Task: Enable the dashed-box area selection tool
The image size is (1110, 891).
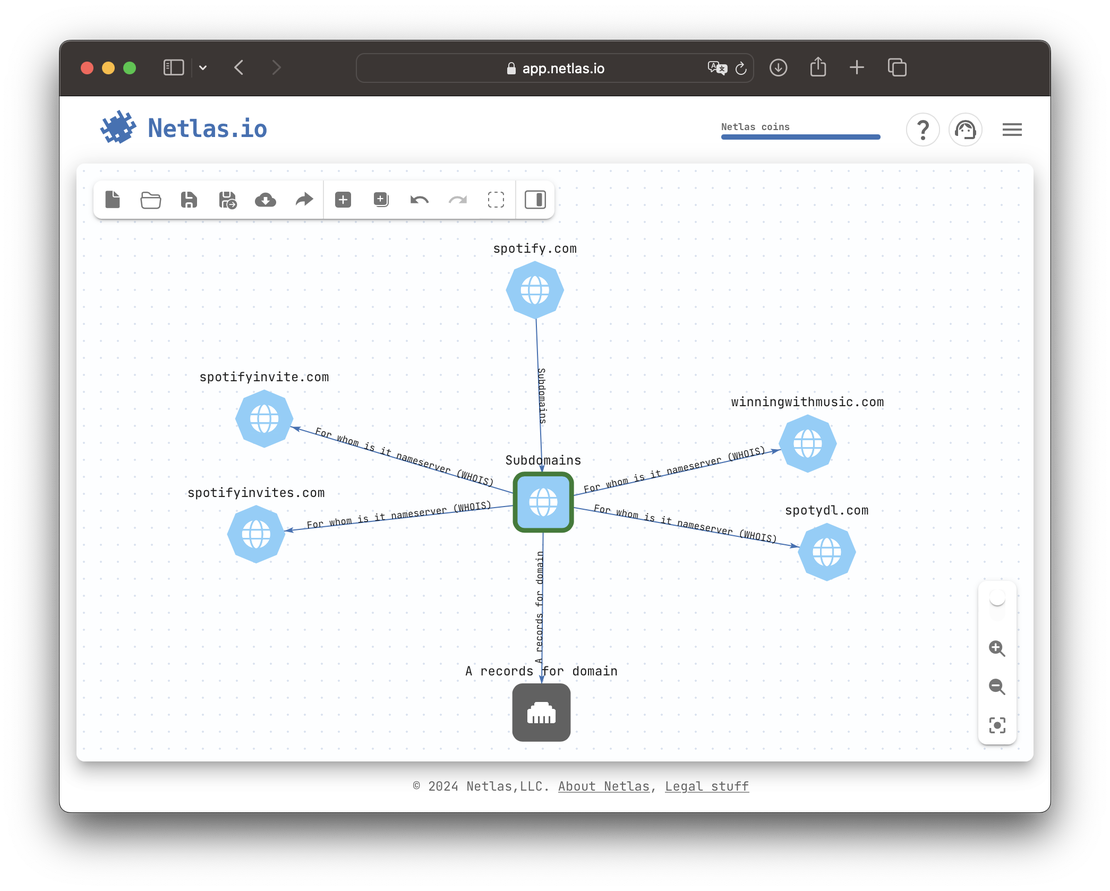Action: [x=496, y=200]
